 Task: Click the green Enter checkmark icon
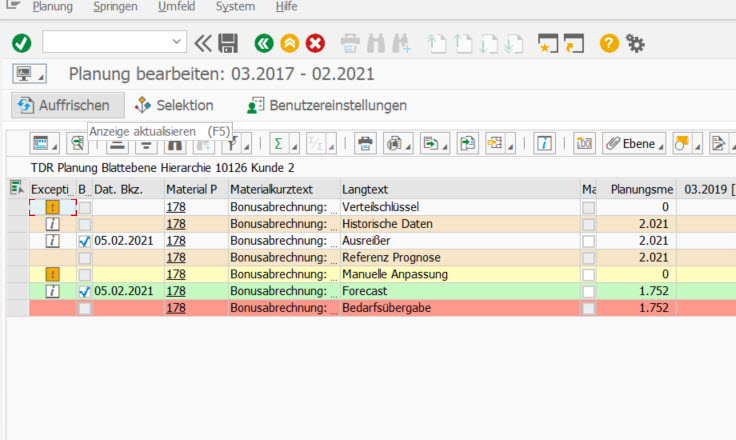[x=21, y=43]
